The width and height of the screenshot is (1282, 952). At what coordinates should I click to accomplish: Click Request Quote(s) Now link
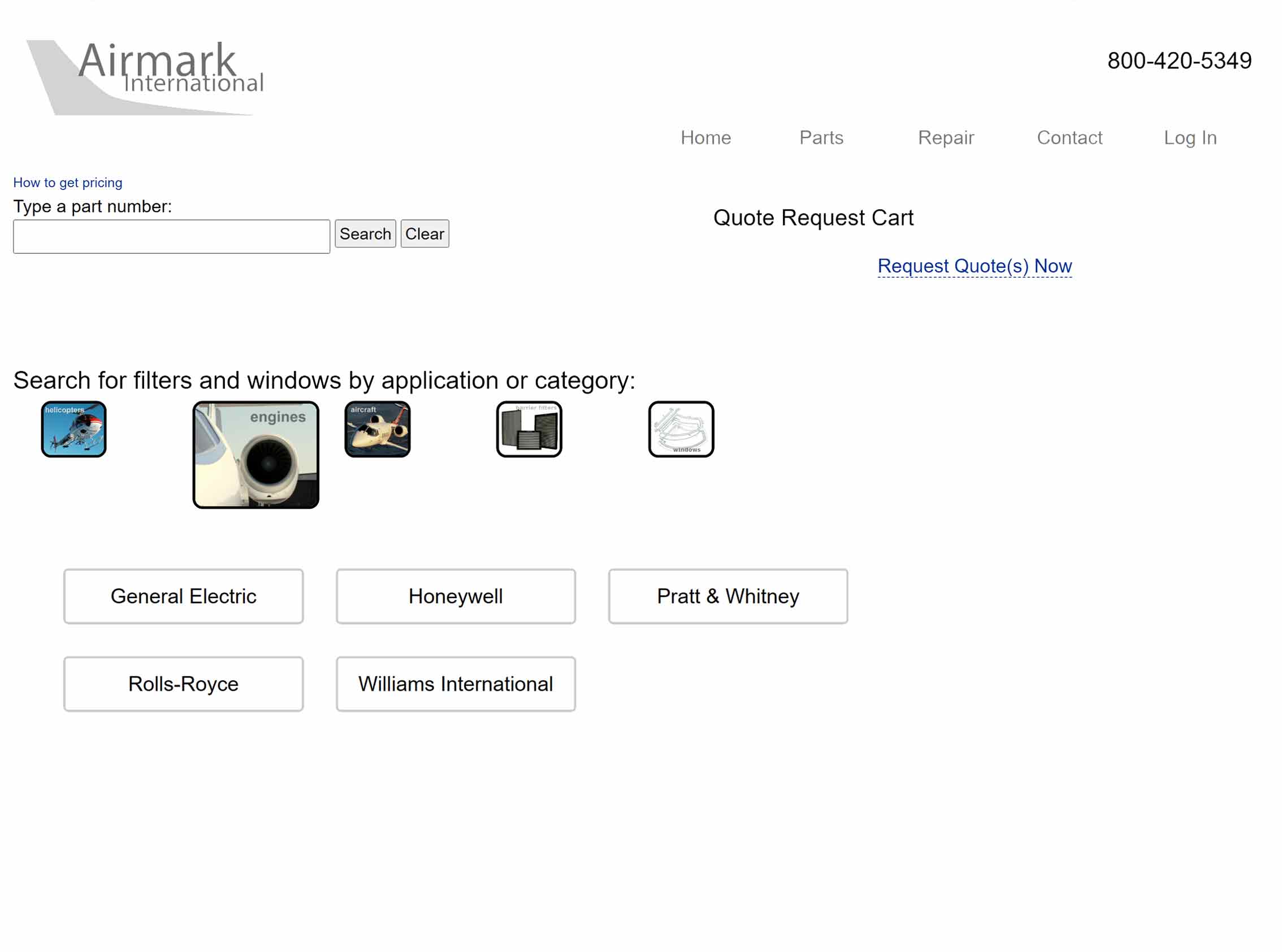[975, 266]
